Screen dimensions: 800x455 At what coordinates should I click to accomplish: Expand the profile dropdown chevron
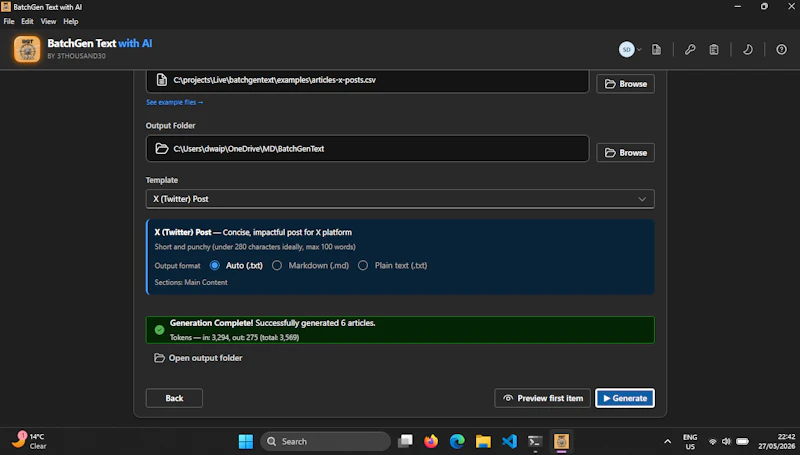[x=639, y=50]
